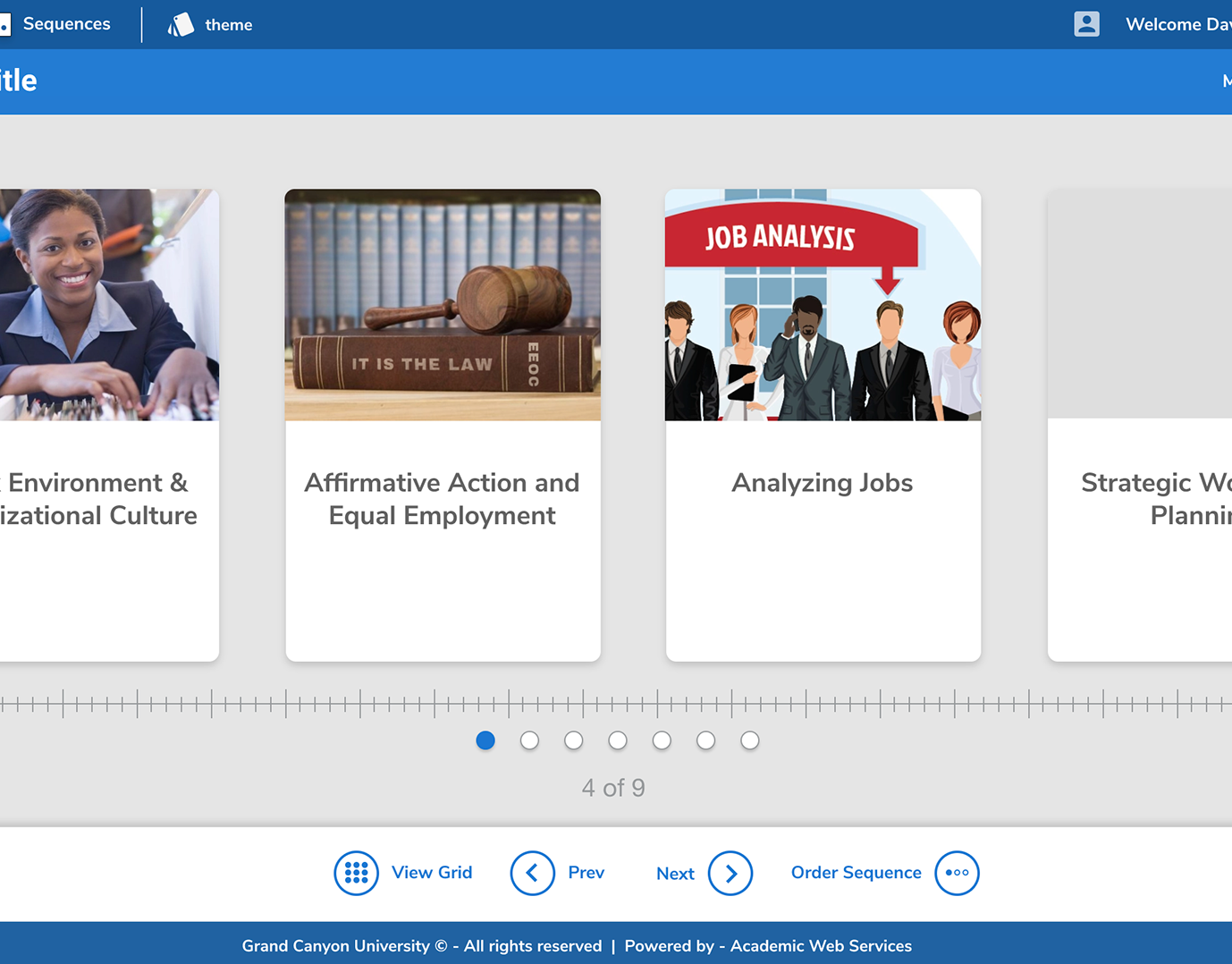Image resolution: width=1232 pixels, height=964 pixels.
Task: Select the sixth pagination dot
Action: pos(706,740)
